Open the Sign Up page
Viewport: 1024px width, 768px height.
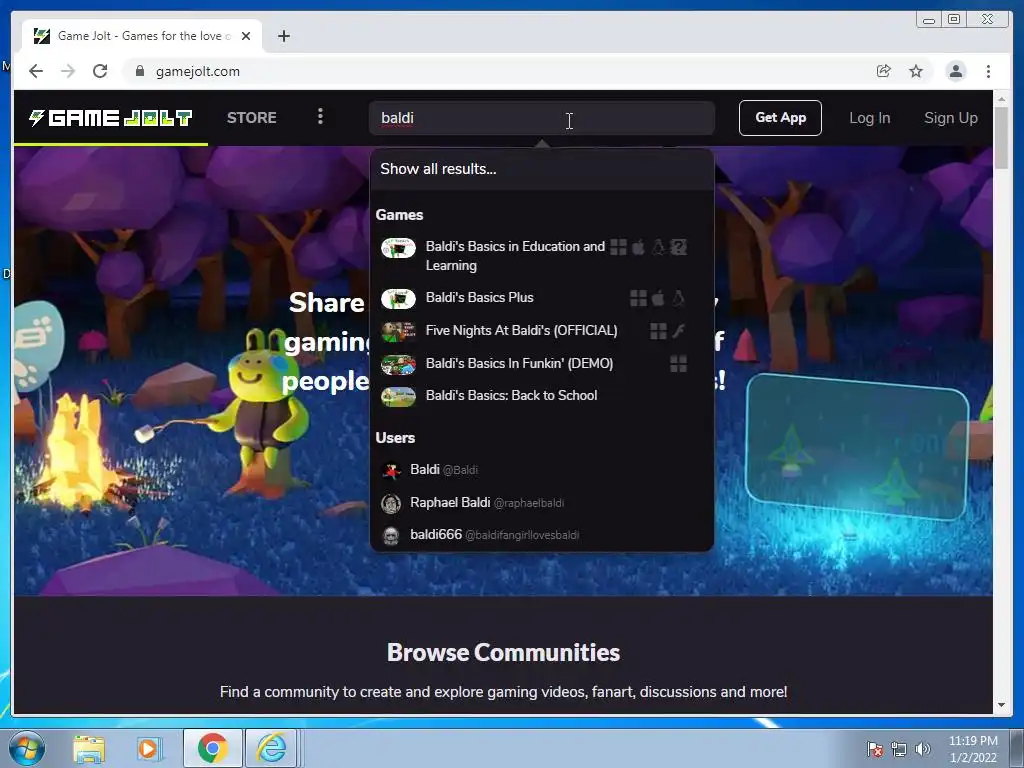pyautogui.click(x=950, y=118)
